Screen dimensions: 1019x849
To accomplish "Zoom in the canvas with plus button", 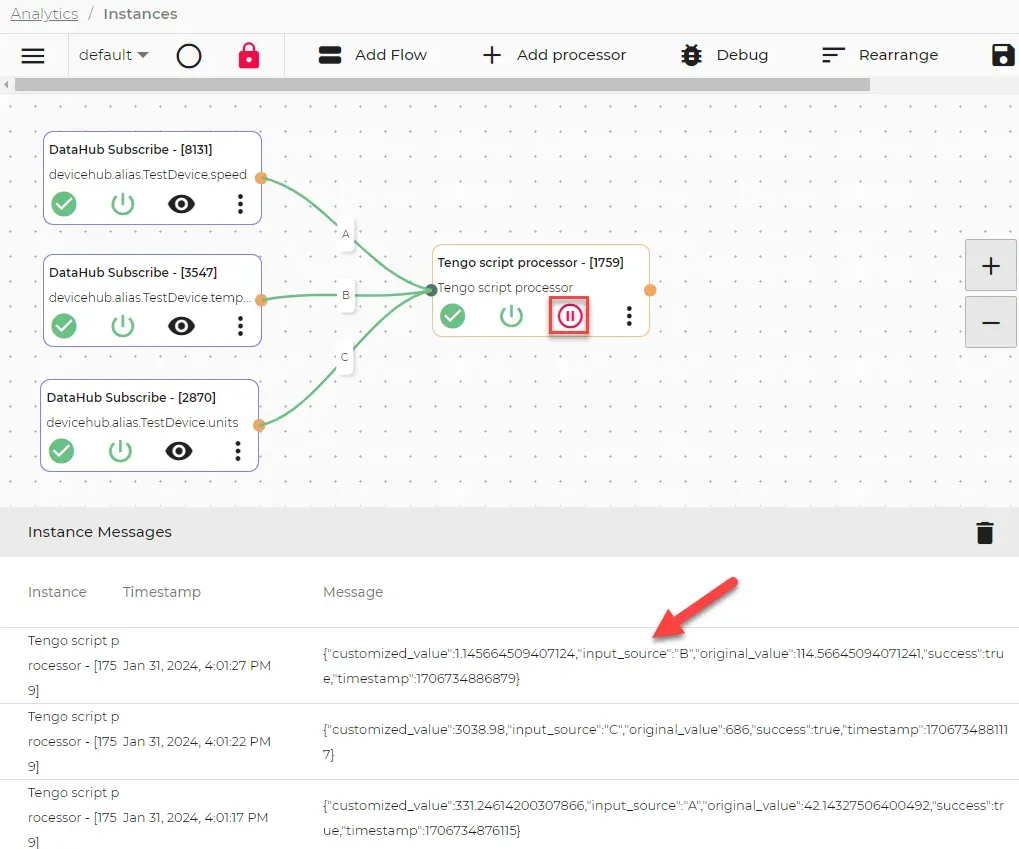I will tap(990, 265).
